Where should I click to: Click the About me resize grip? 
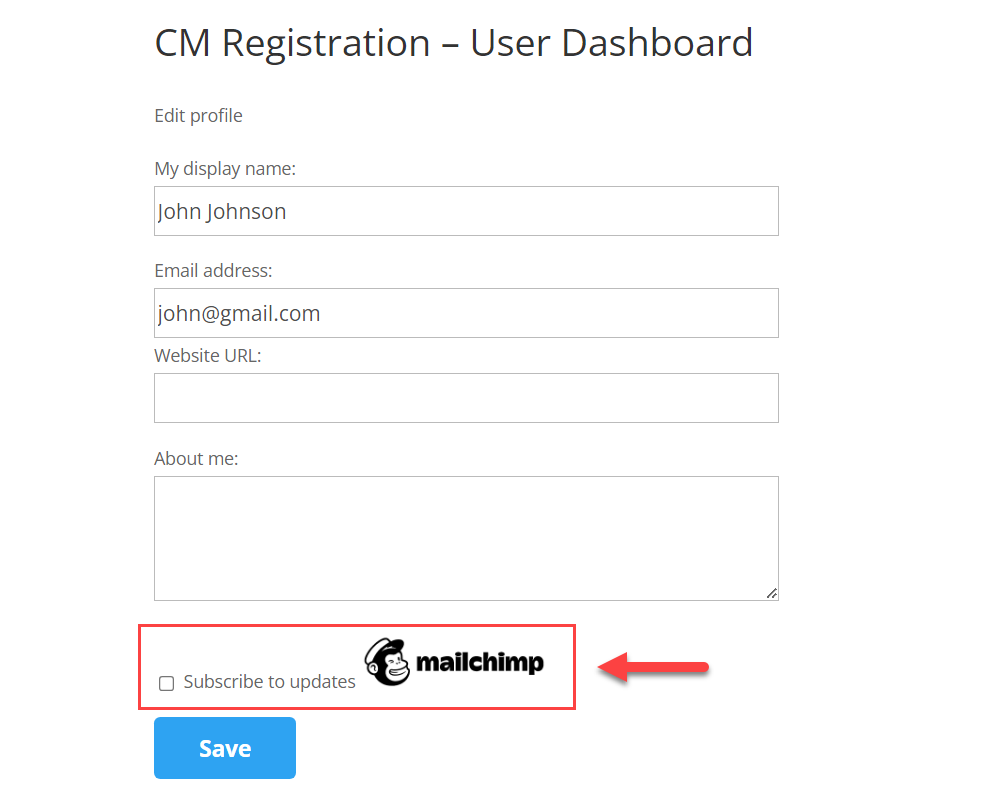772,593
